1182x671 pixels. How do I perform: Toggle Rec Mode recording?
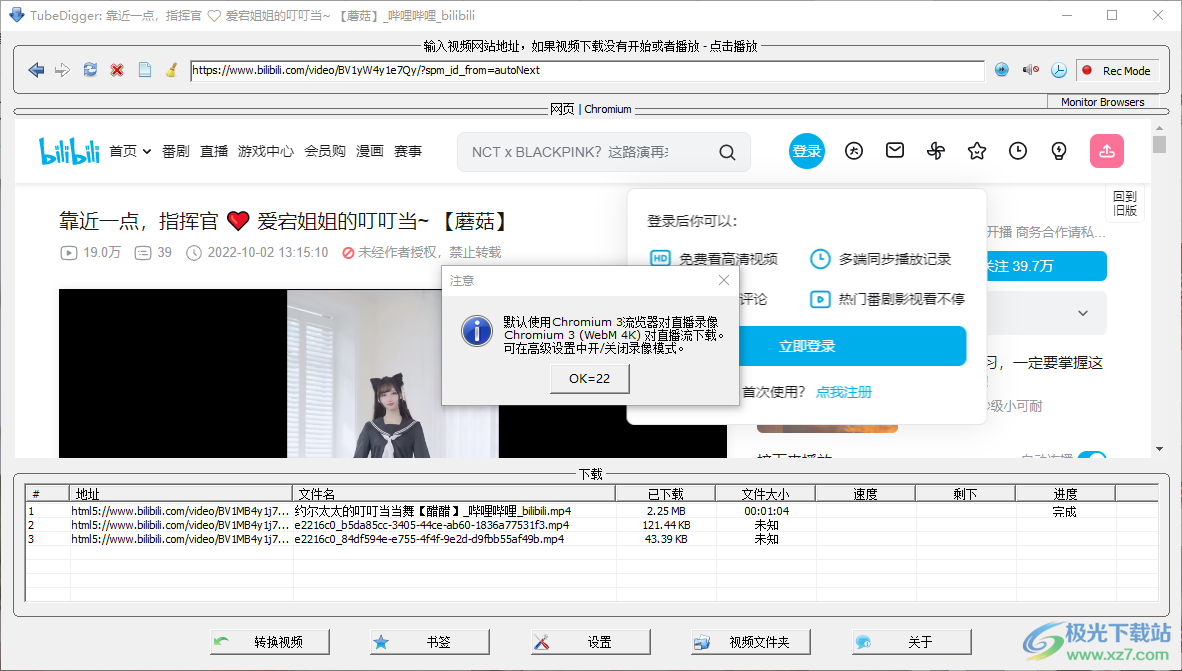point(1117,70)
